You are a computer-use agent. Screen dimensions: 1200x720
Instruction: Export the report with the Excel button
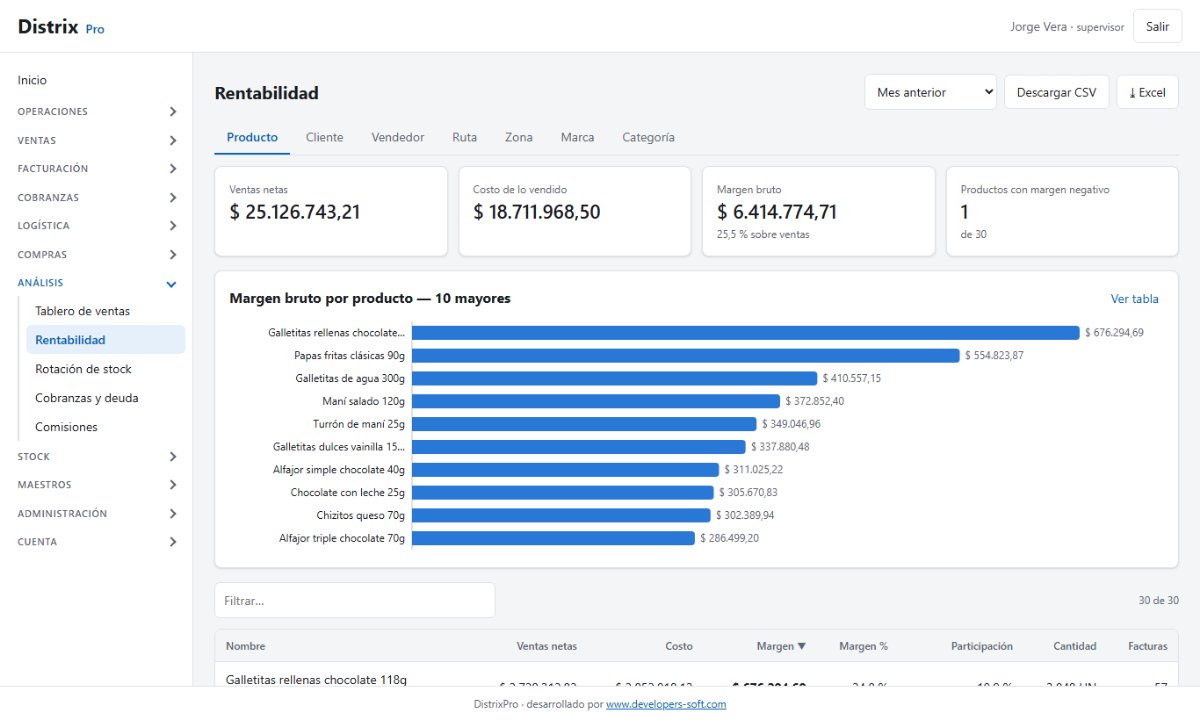[1147, 92]
